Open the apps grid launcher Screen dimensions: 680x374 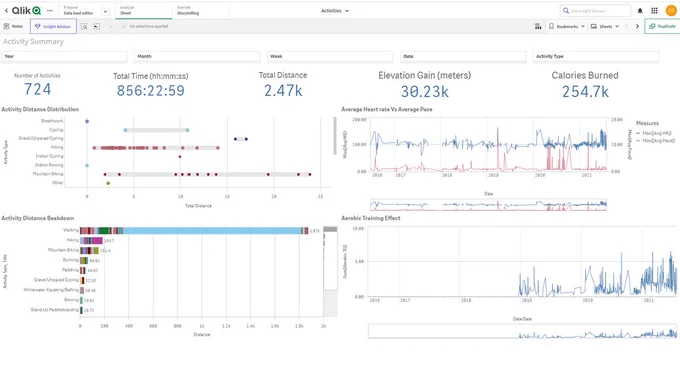654,11
